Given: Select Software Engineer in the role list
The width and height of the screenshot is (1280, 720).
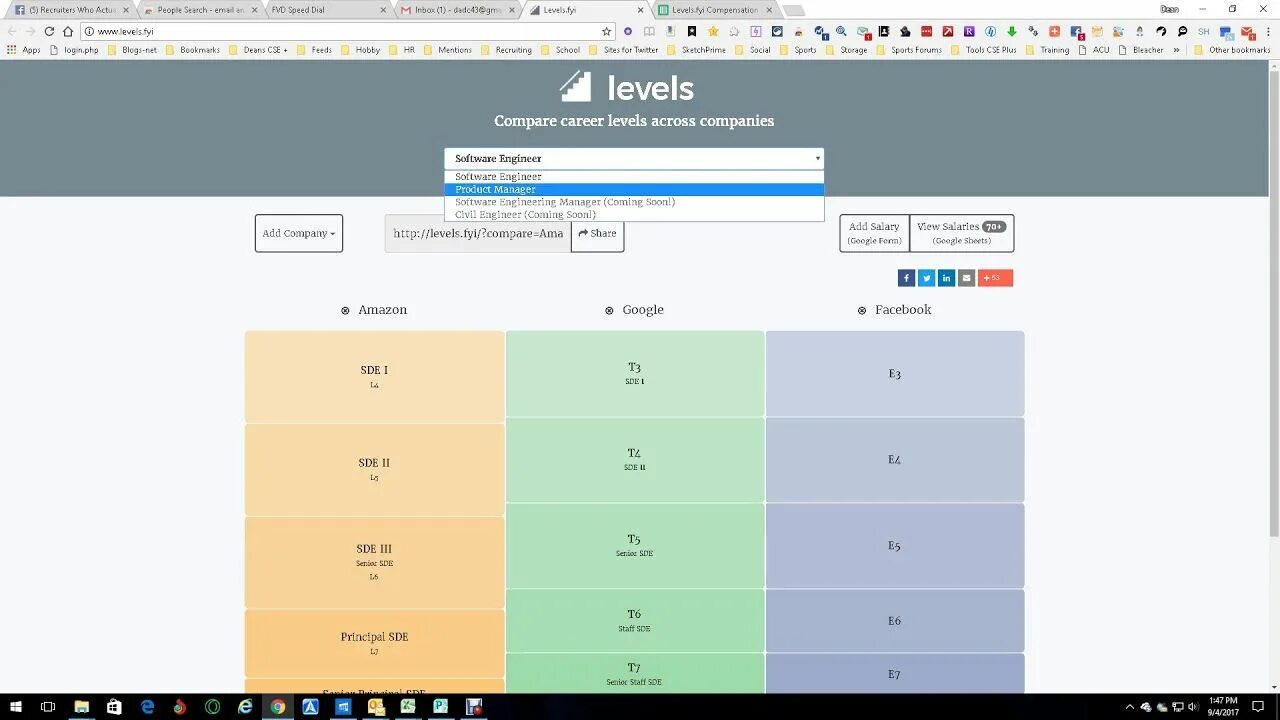Looking at the screenshot, I should 634,176.
